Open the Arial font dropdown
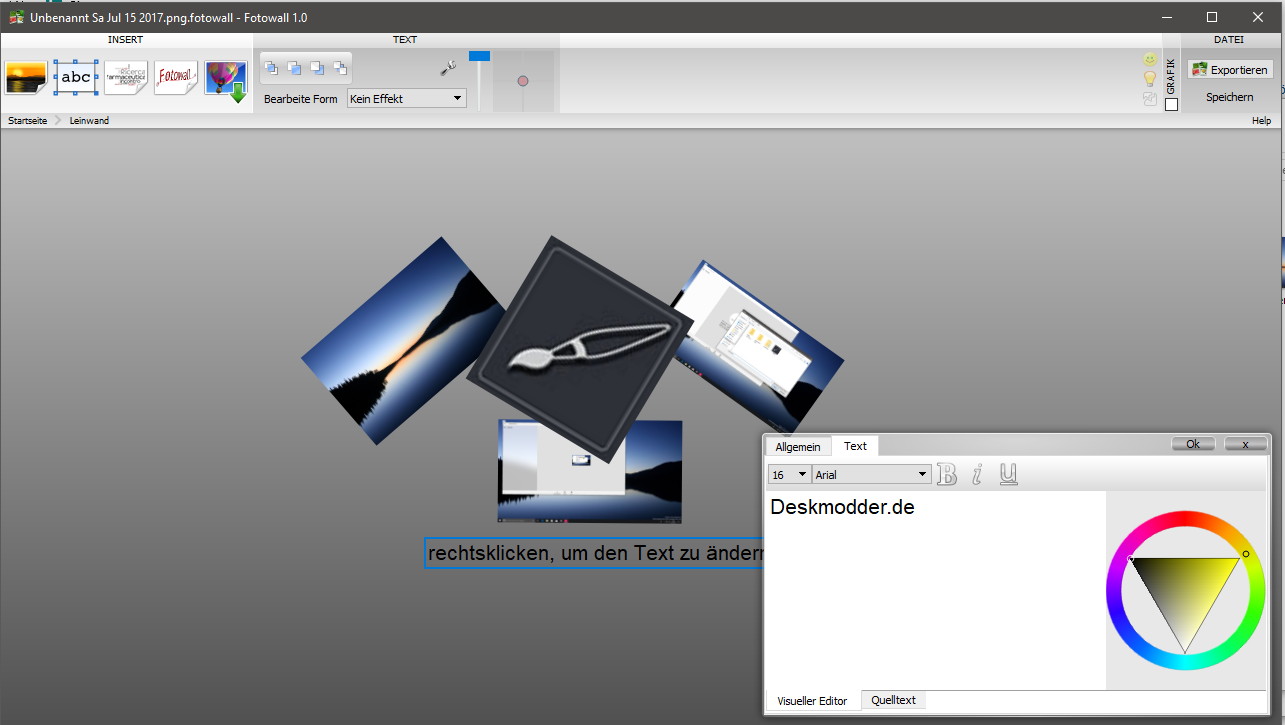The width and height of the screenshot is (1285, 725). [x=872, y=474]
